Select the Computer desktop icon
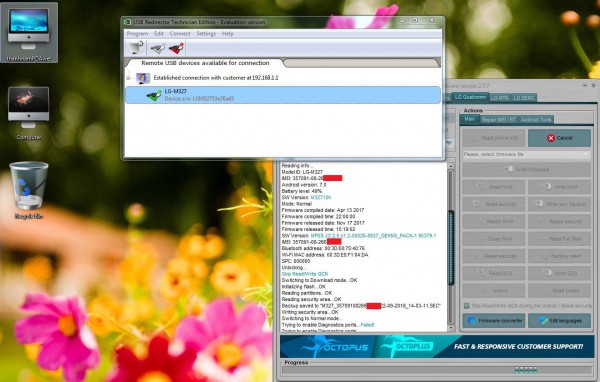 (x=29, y=113)
